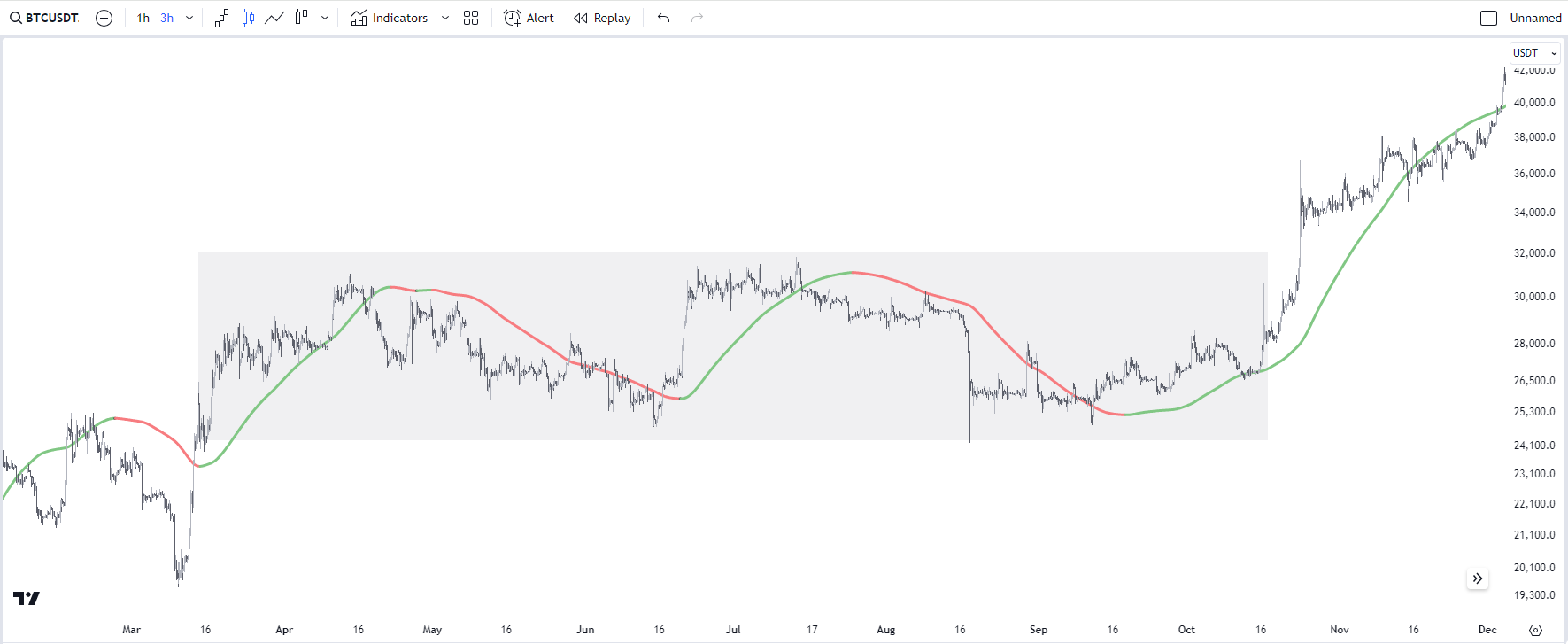Start bar Replay mode
The width and height of the screenshot is (1568, 644).
pos(602,18)
